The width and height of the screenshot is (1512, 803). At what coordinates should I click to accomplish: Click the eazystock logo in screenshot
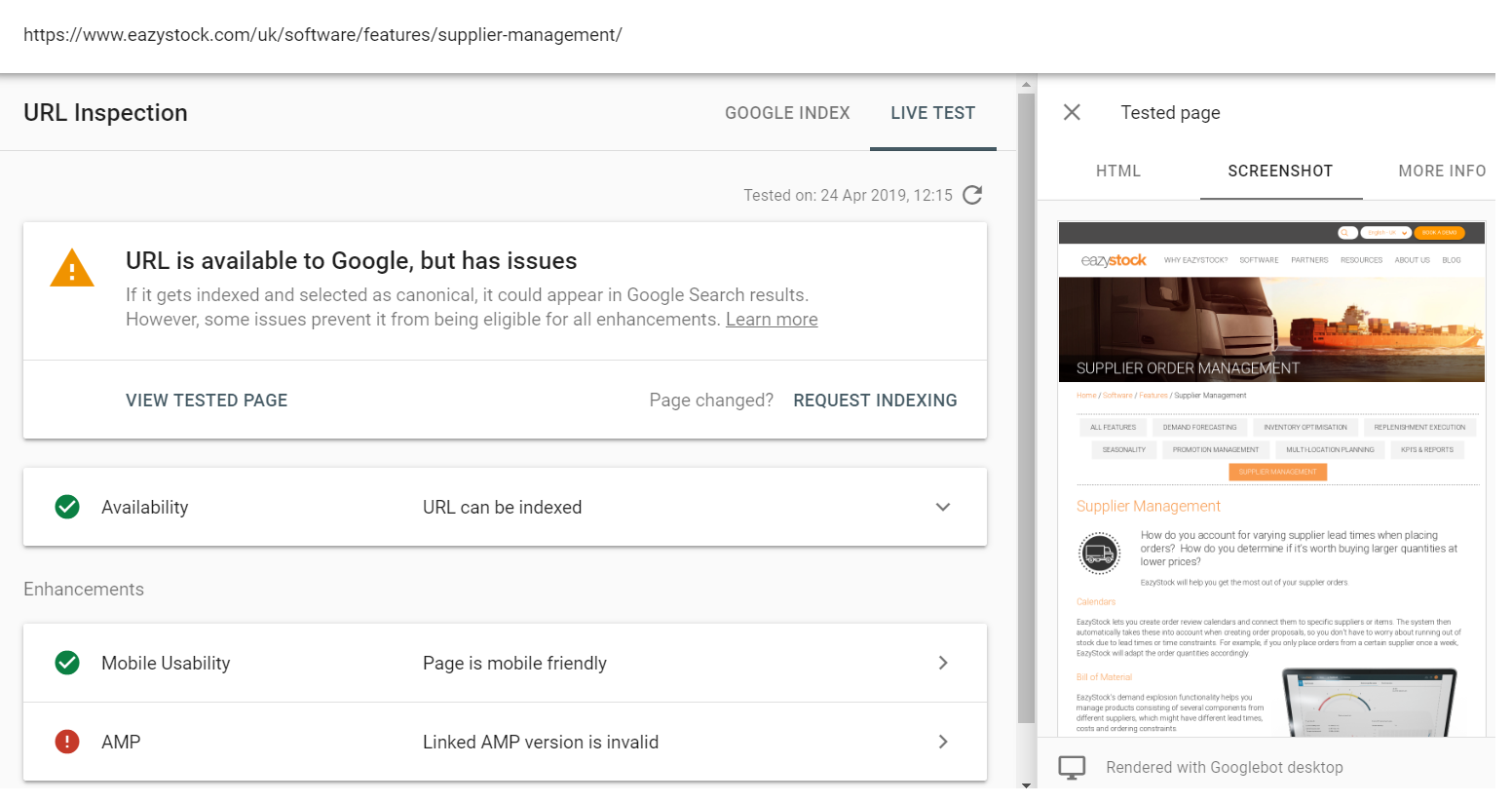(x=1114, y=260)
